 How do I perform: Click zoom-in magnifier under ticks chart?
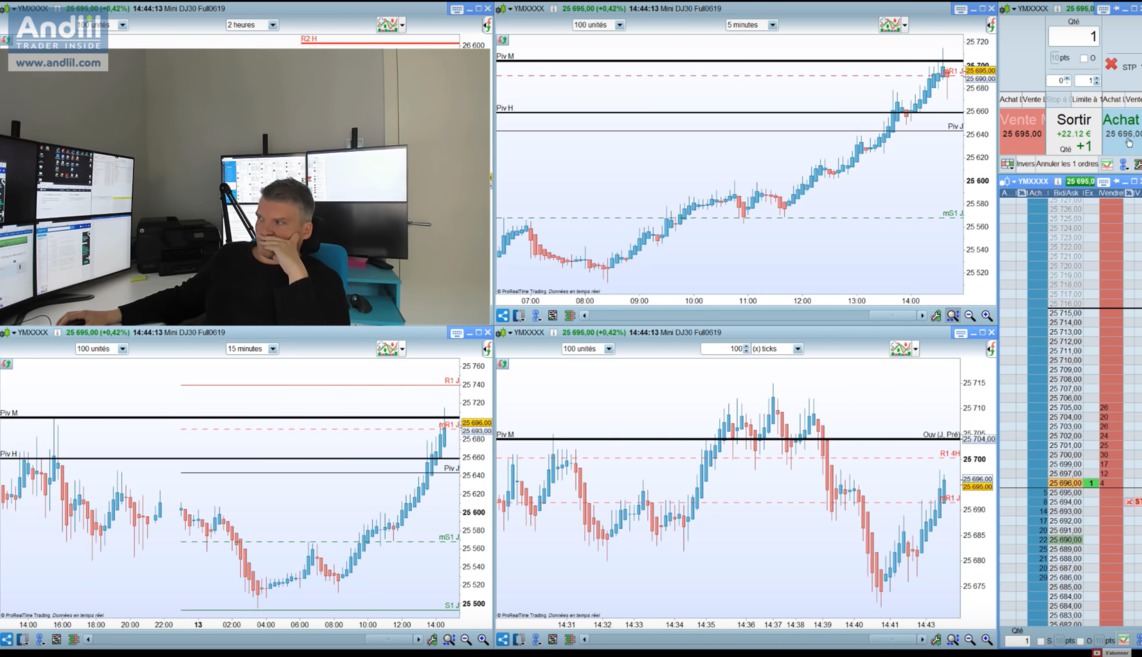click(987, 640)
